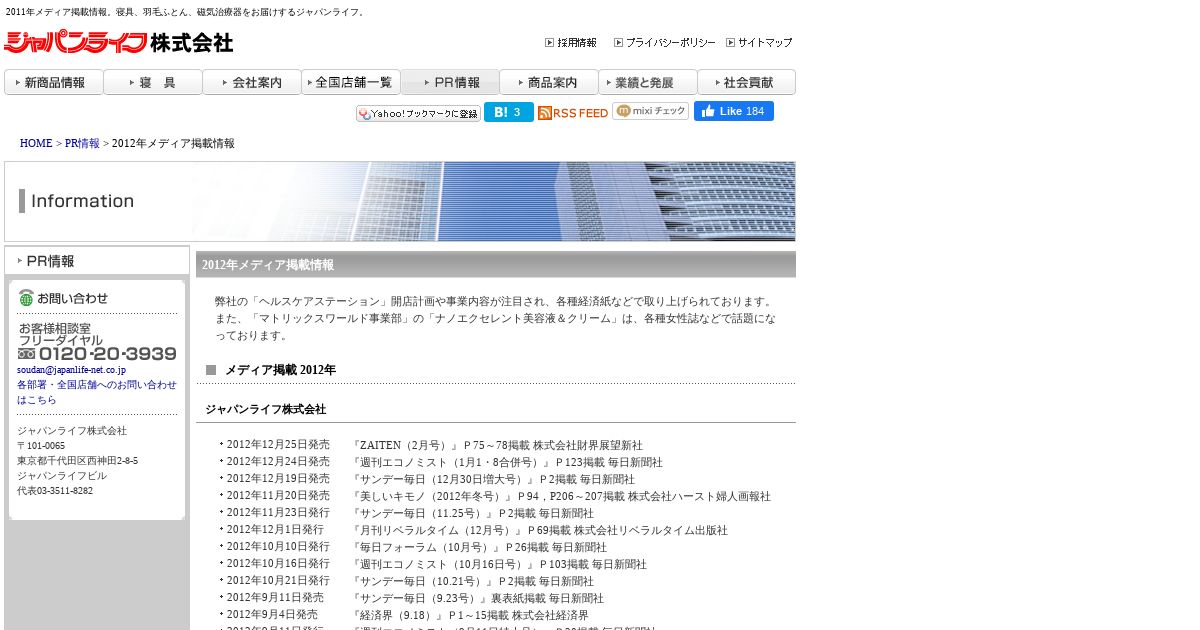Open the プライバシーポリシー link
Viewport: 1200px width, 630px height.
[664, 43]
